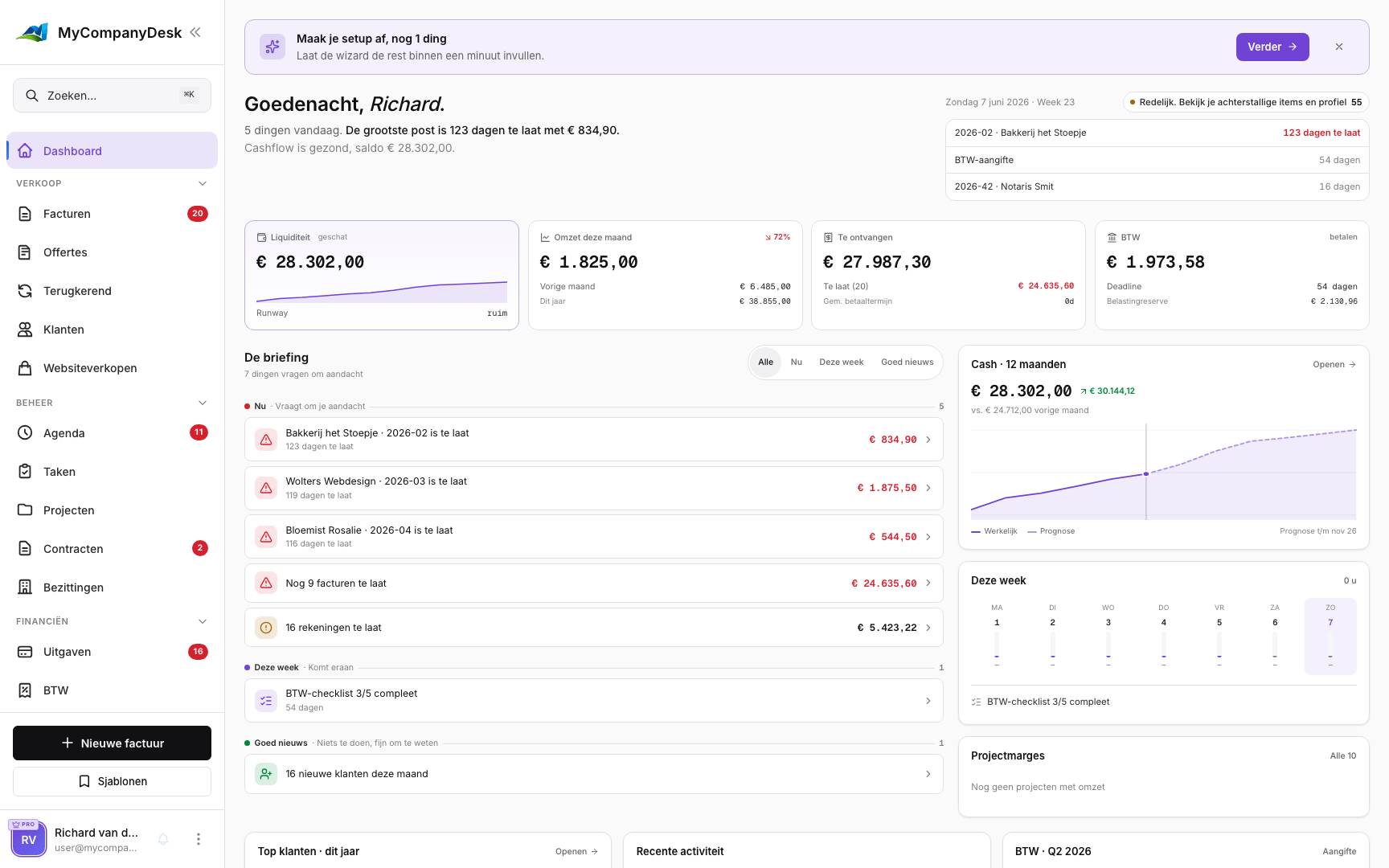Click the new-customer icon of 16 nieuwe klanten
The width and height of the screenshot is (1389, 868).
coord(266,774)
